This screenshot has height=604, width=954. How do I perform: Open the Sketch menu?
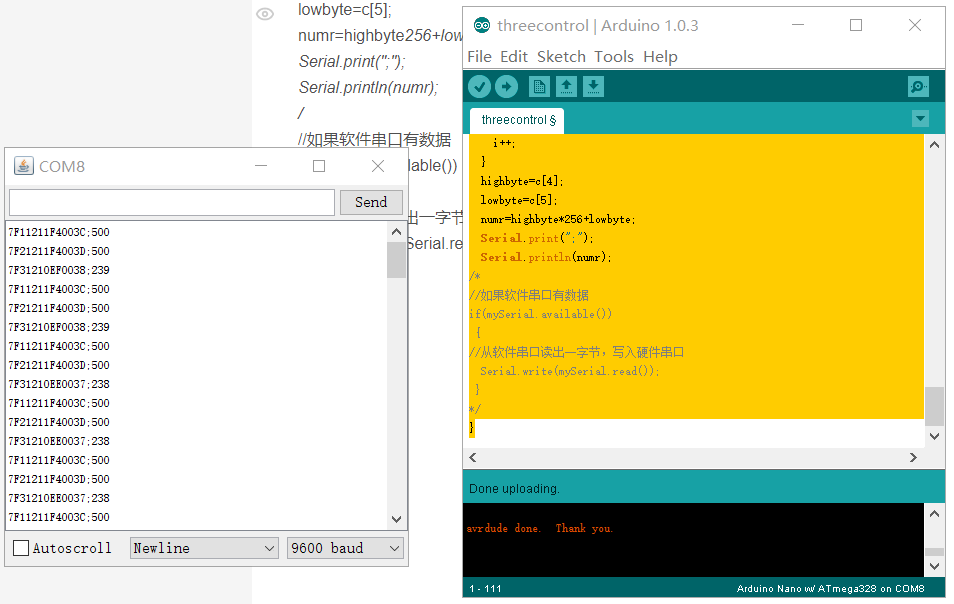pyautogui.click(x=560, y=56)
